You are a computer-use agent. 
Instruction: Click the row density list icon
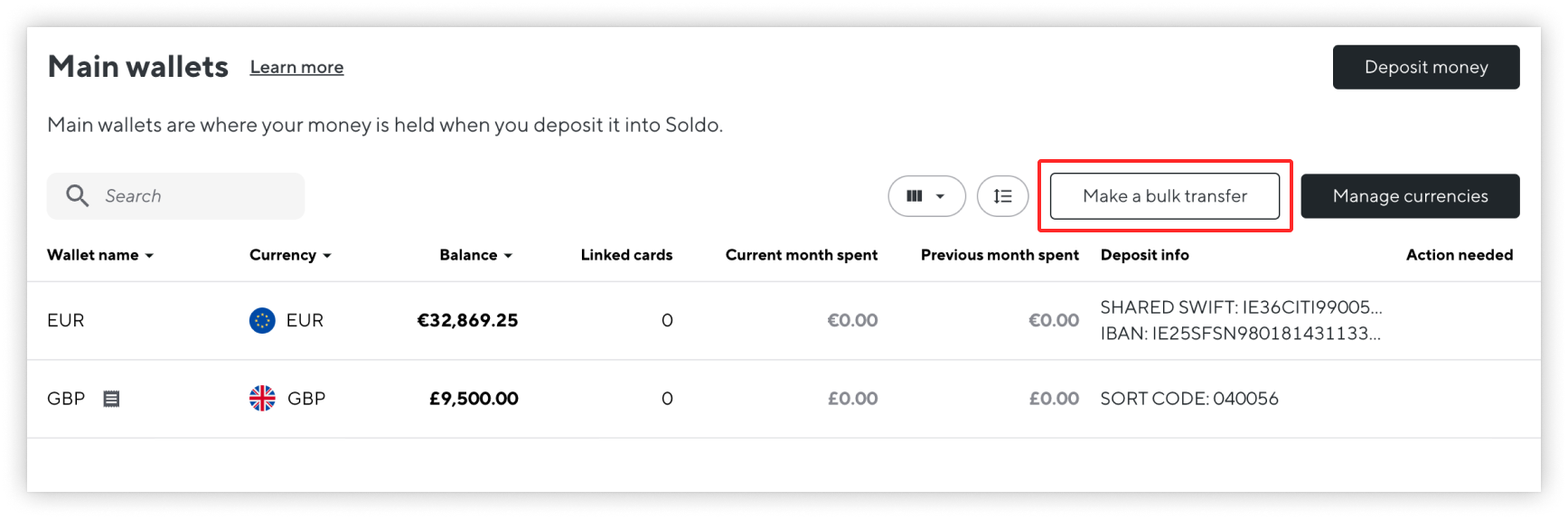coord(1002,196)
